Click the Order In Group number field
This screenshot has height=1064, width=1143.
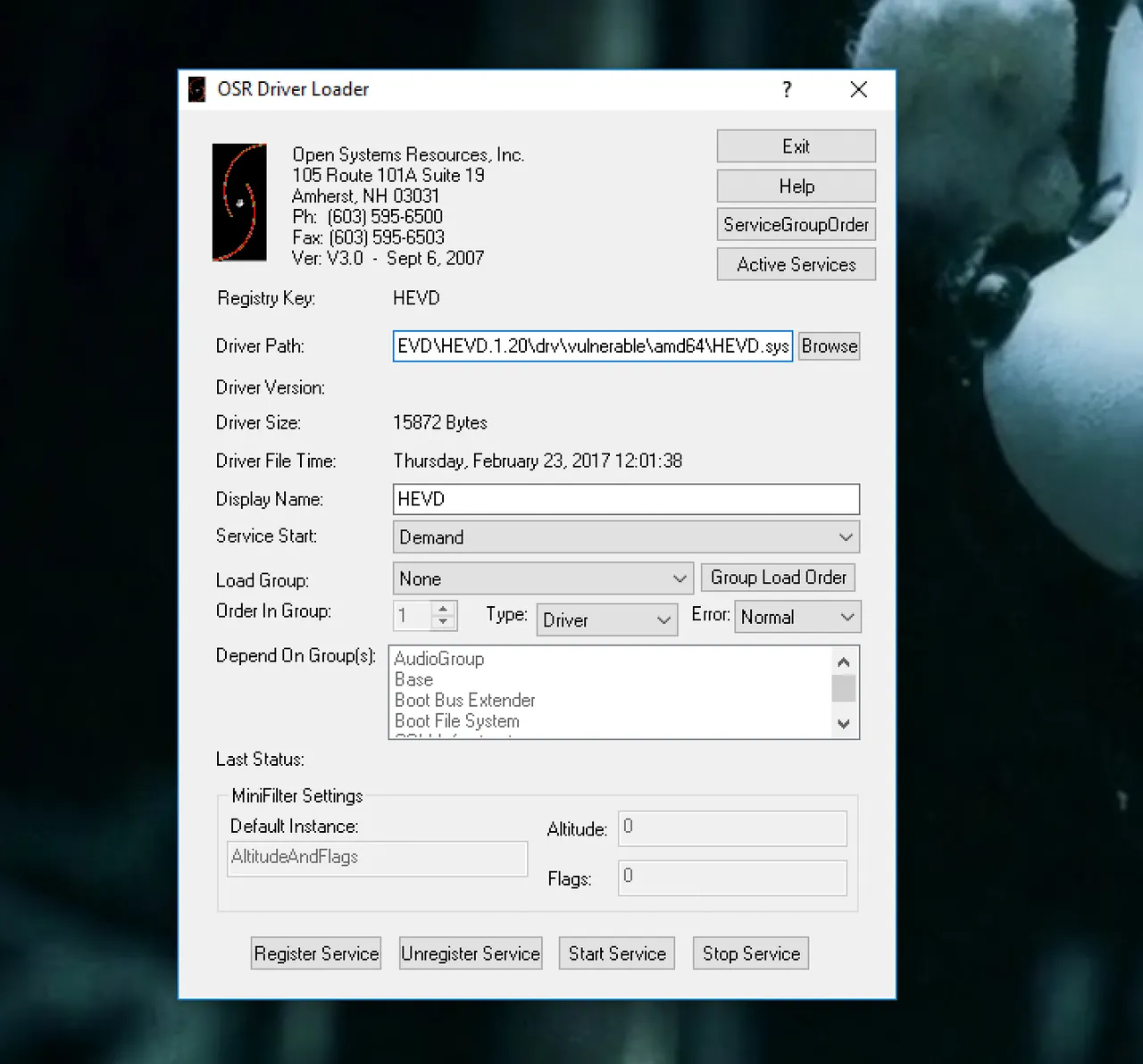coord(413,615)
